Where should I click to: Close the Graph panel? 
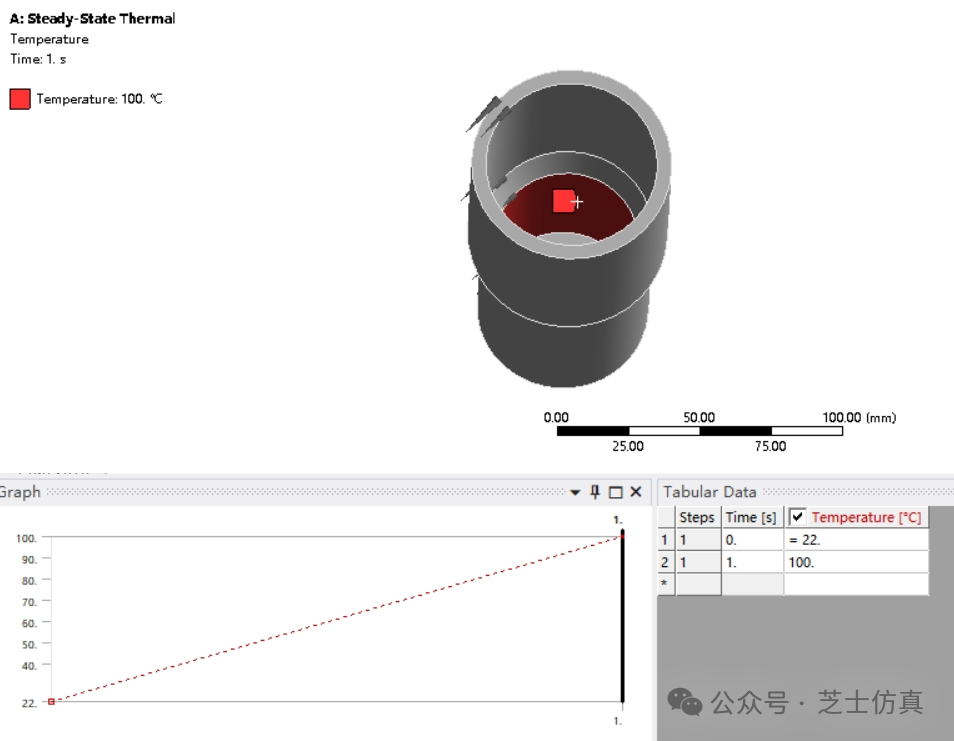pyautogui.click(x=636, y=492)
